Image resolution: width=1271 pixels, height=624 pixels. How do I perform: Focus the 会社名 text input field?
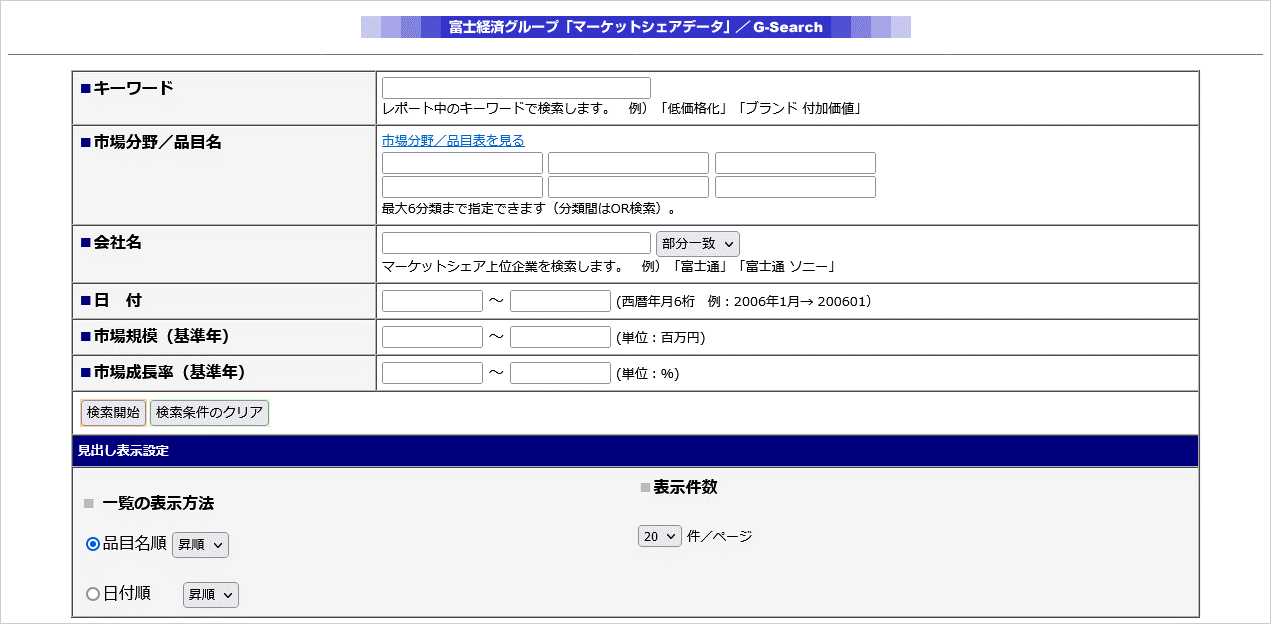click(516, 243)
